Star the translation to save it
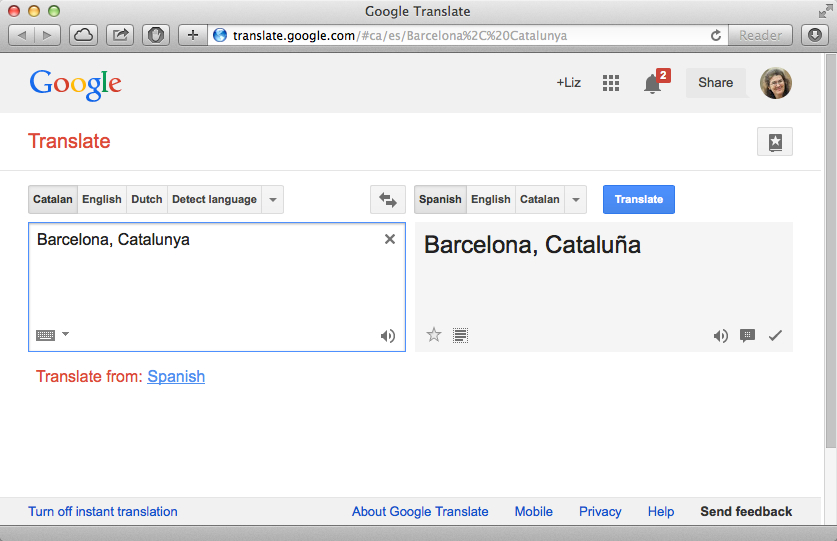 [x=434, y=335]
